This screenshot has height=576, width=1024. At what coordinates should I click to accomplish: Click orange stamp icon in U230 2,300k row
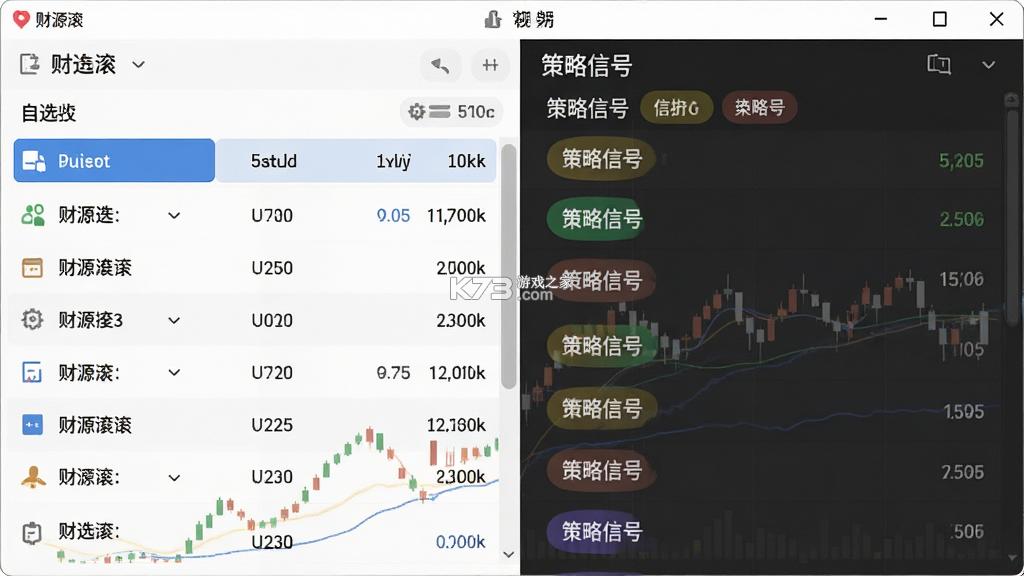pos(33,477)
